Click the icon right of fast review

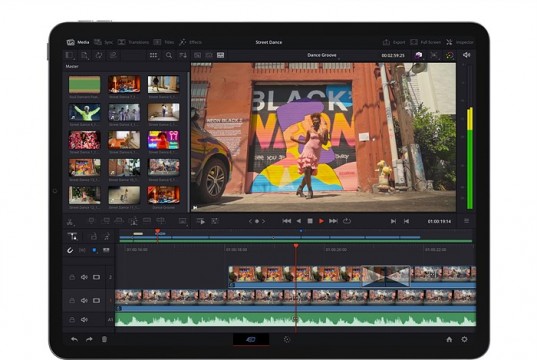(x=215, y=221)
